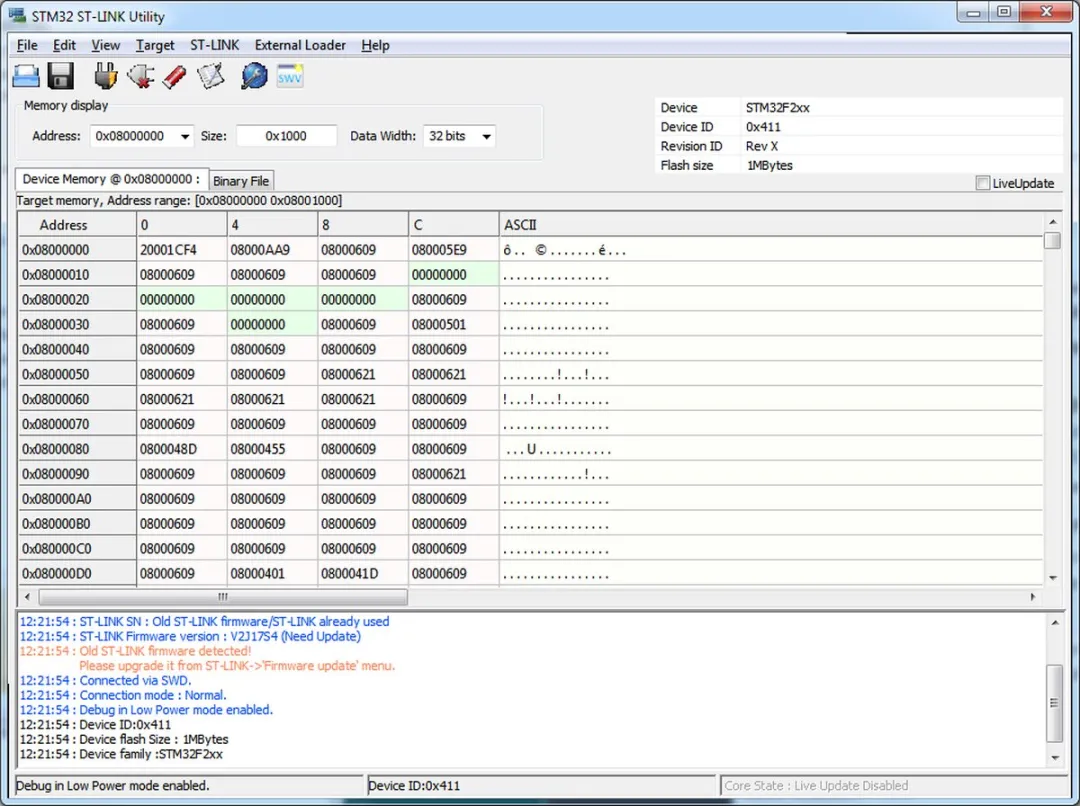Click the 'Old ST-LINK firmware detected!' log line
The image size is (1080, 806).
click(x=135, y=651)
